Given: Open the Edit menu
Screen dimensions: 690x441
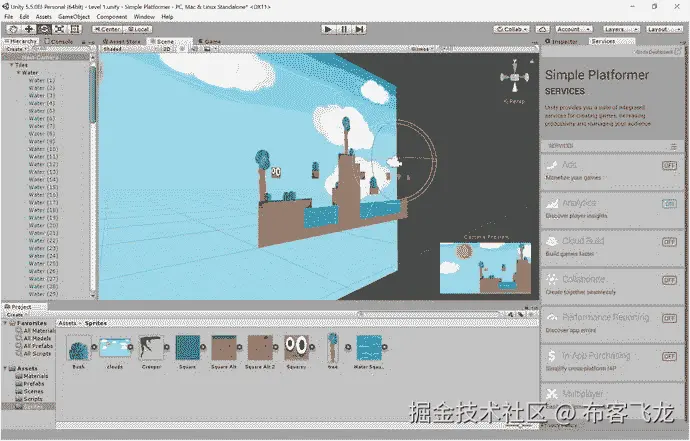Looking at the screenshot, I should (x=24, y=17).
